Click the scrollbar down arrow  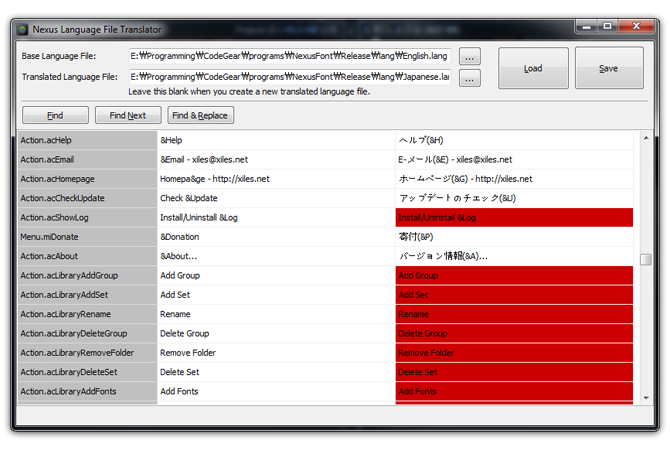pyautogui.click(x=646, y=397)
